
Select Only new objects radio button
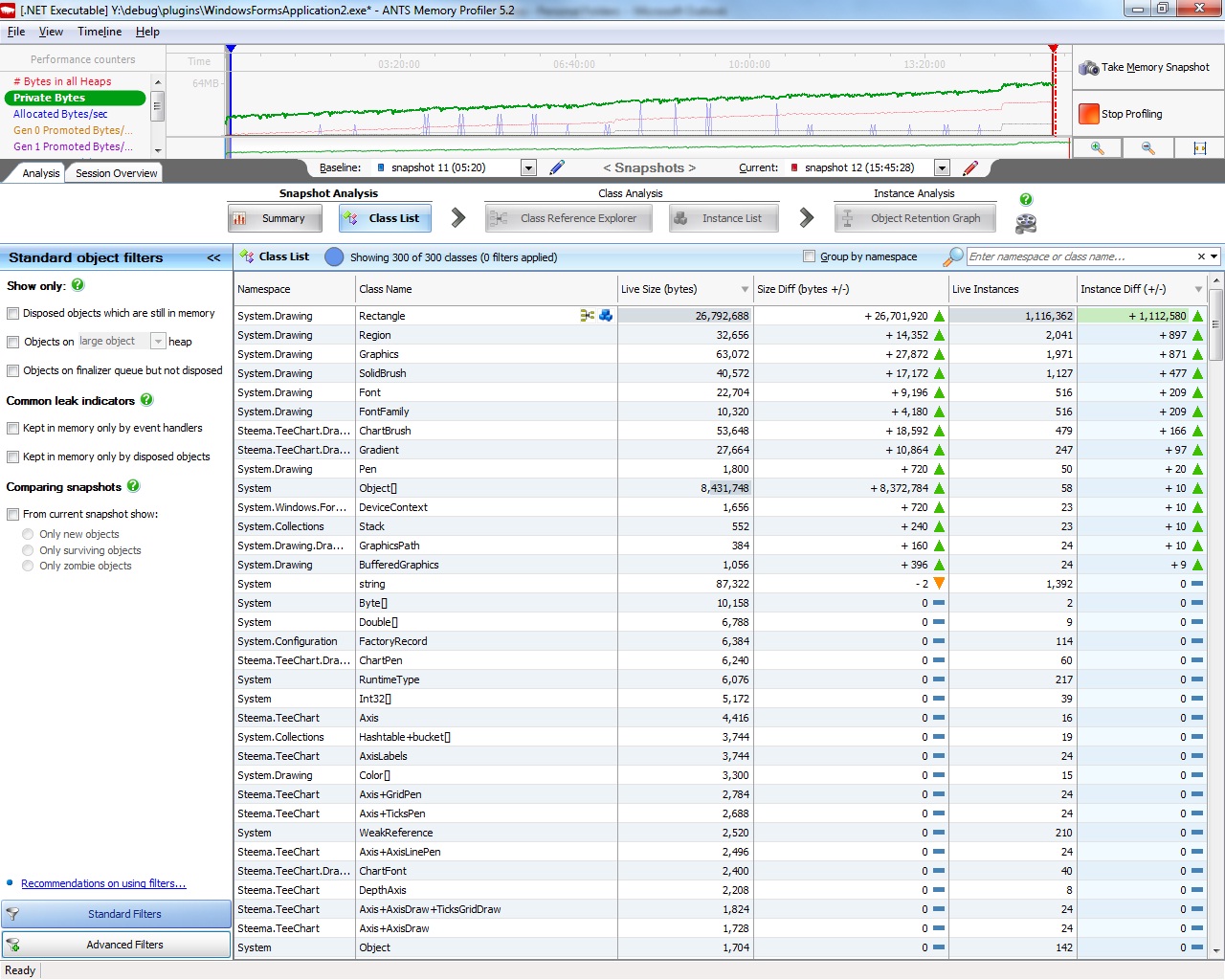click(x=28, y=534)
